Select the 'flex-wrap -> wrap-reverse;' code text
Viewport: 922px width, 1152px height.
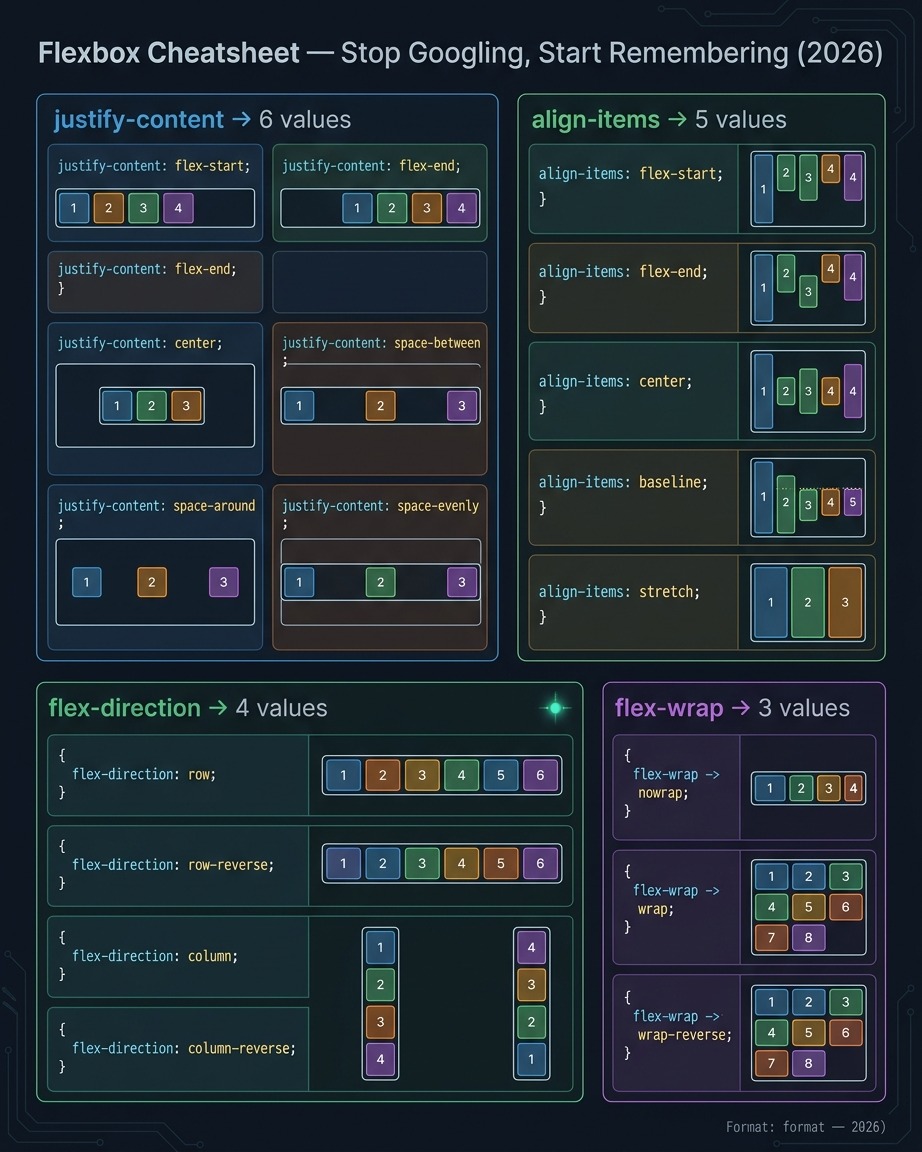(682, 1026)
